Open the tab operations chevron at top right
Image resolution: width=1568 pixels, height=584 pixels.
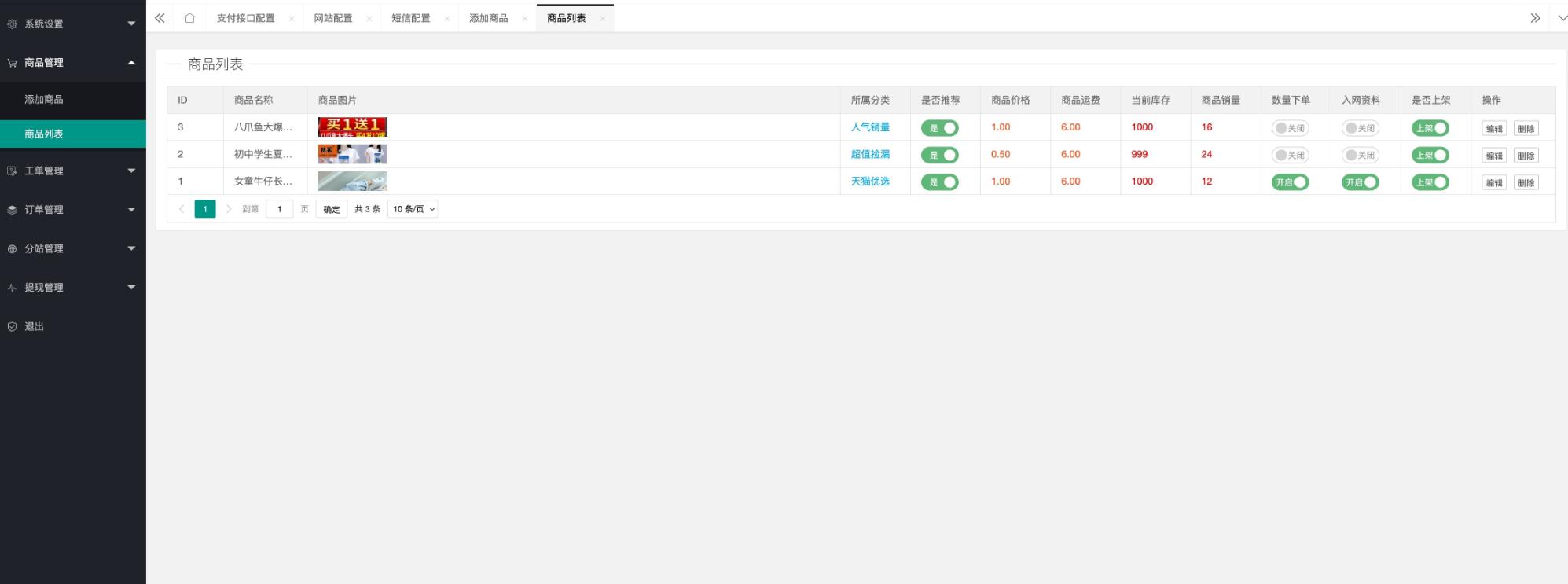(1562, 18)
